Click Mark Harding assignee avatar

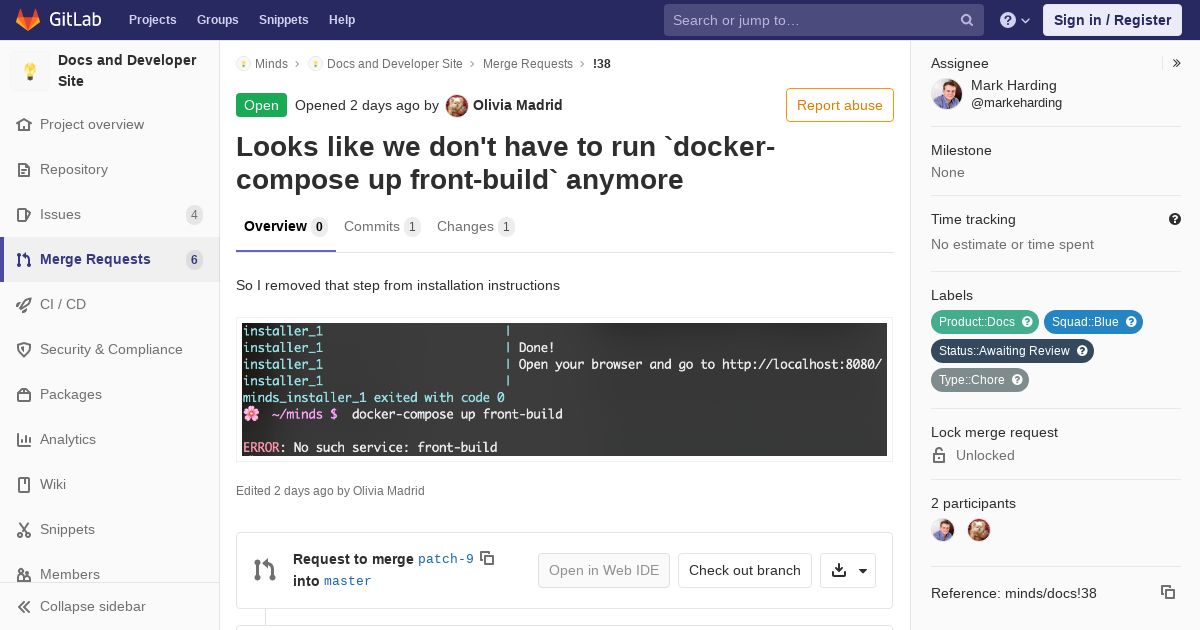tap(947, 94)
